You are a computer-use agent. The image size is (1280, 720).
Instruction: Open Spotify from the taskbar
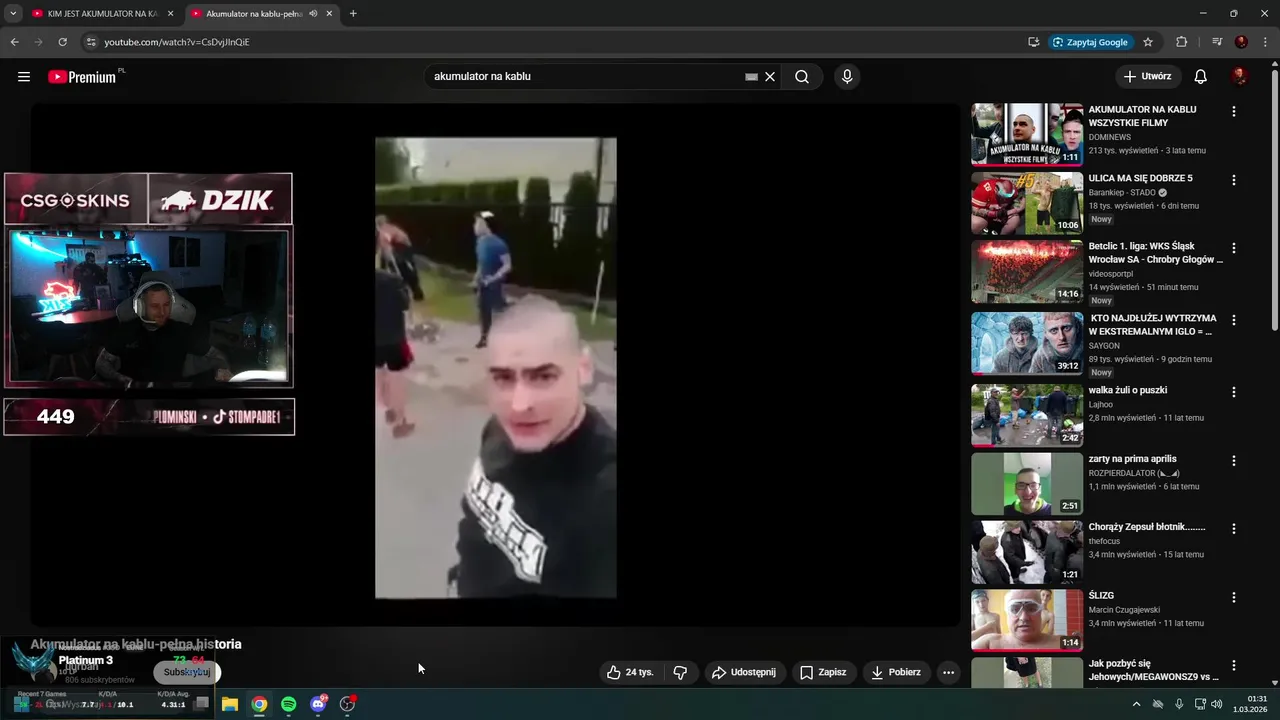point(288,704)
